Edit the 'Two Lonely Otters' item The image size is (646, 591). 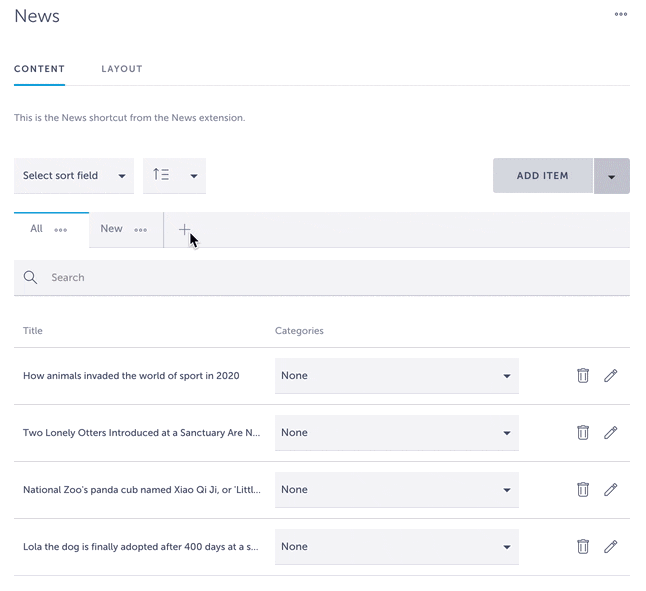[x=611, y=433]
